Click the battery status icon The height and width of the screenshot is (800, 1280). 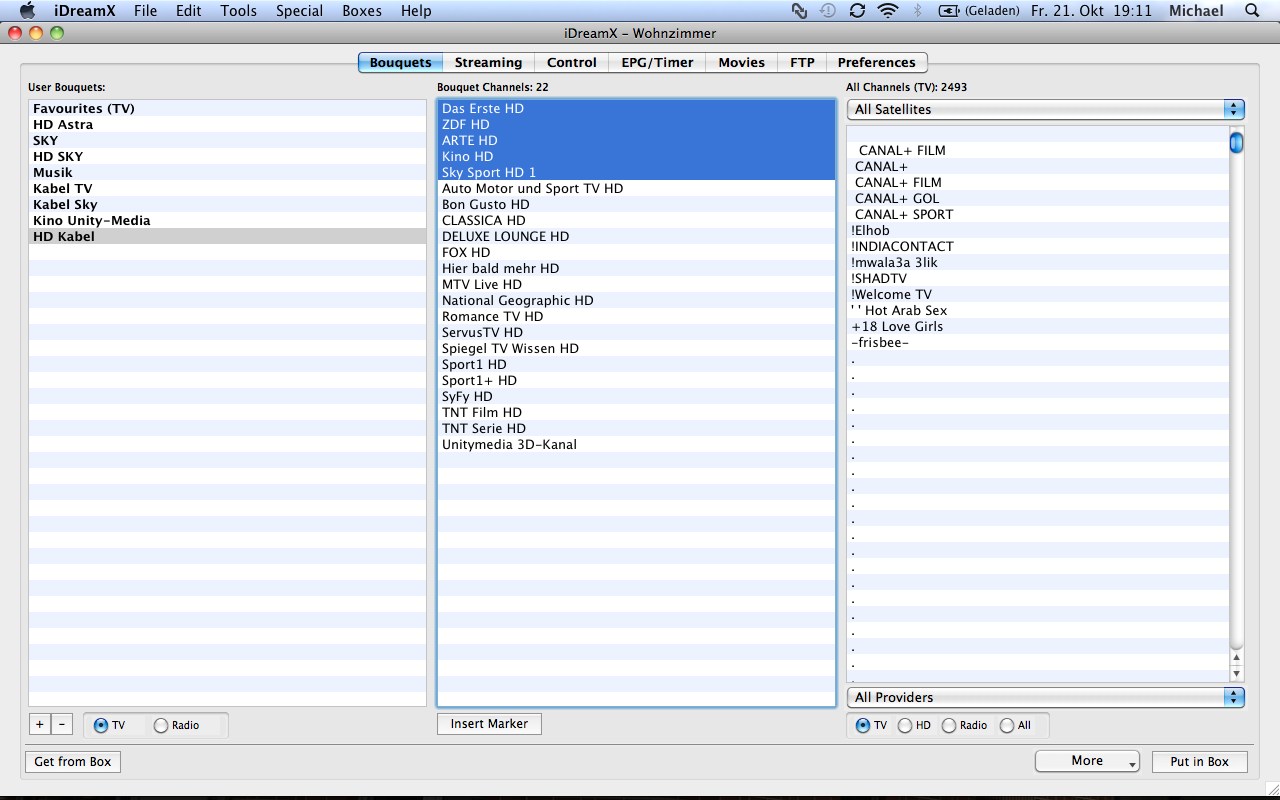tap(948, 11)
